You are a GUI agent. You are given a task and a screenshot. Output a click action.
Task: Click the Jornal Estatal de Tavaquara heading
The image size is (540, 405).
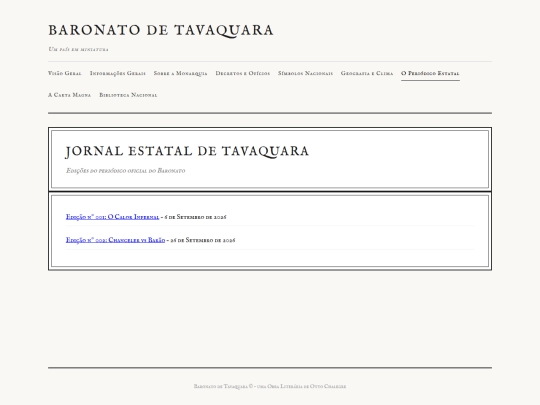(187, 152)
